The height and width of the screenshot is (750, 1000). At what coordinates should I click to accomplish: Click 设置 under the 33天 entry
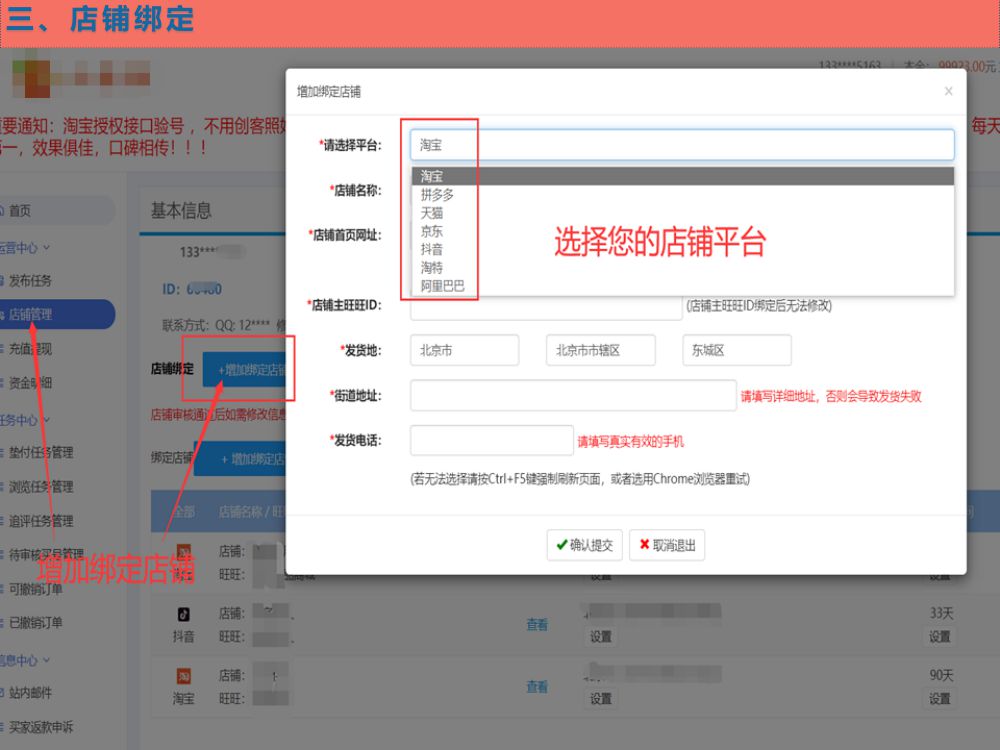pyautogui.click(x=939, y=636)
